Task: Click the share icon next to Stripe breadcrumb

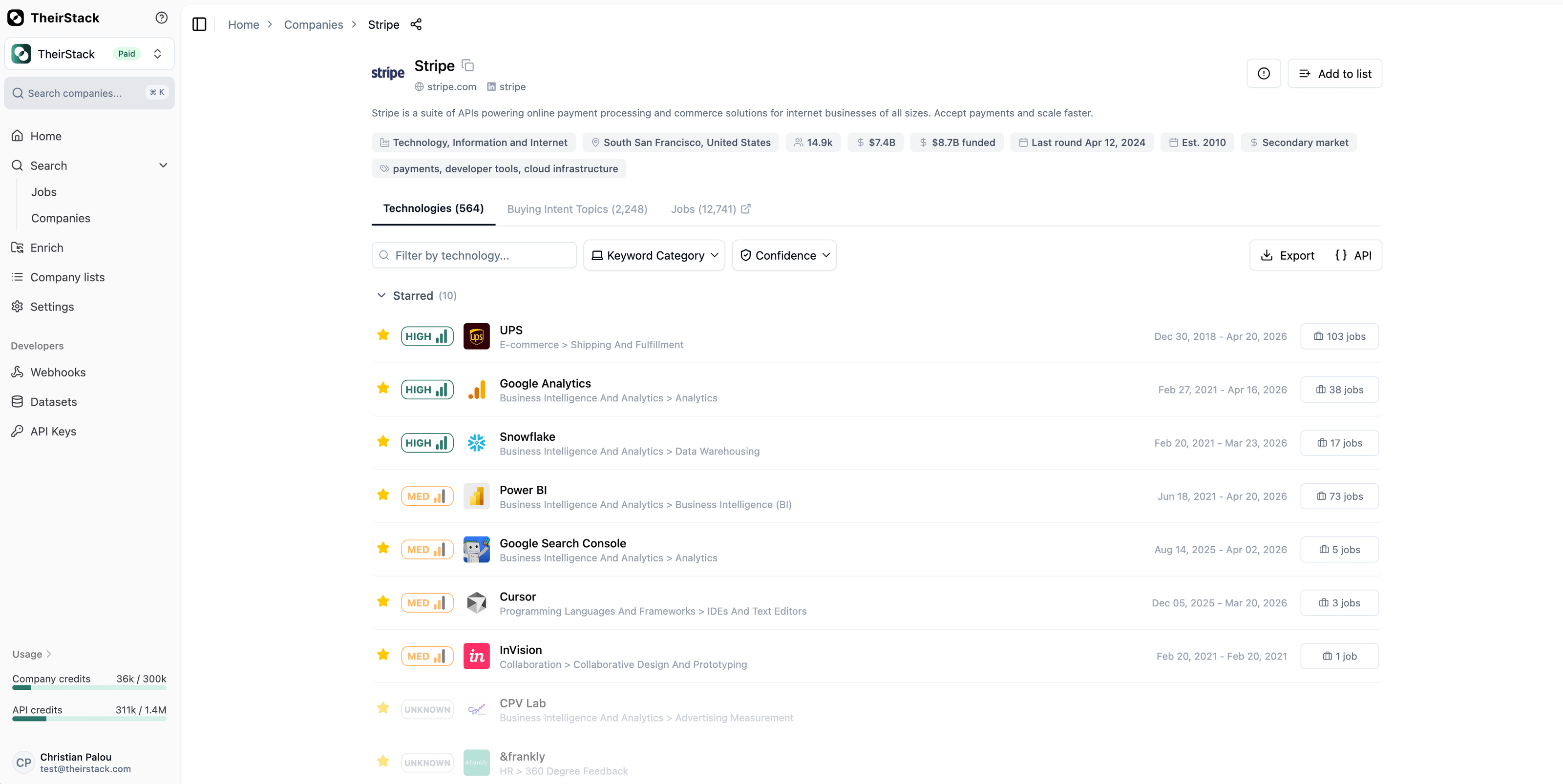Action: tap(416, 24)
